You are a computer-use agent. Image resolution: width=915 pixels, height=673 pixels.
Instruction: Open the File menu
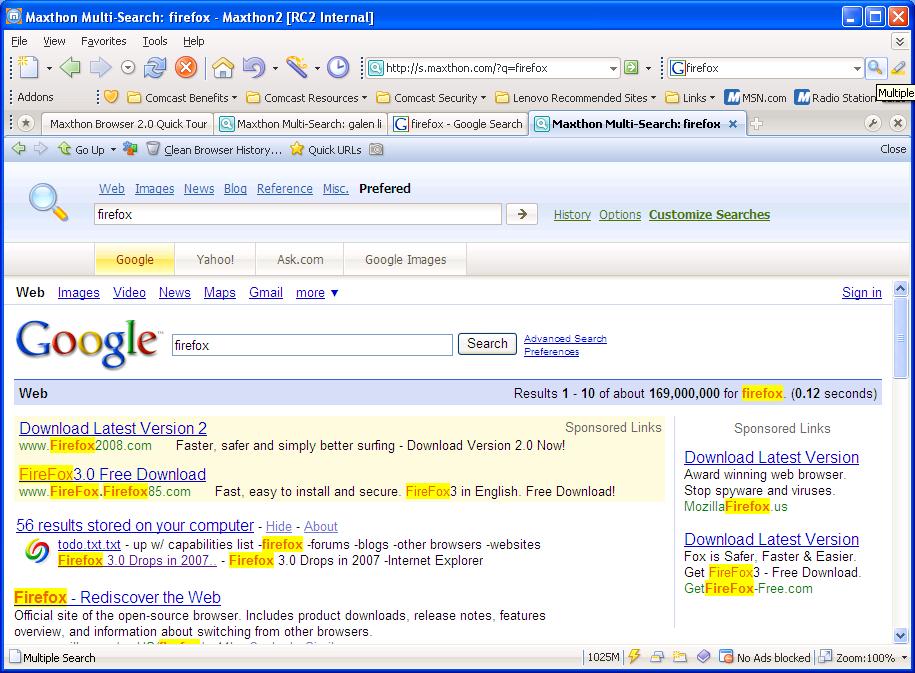pyautogui.click(x=19, y=41)
